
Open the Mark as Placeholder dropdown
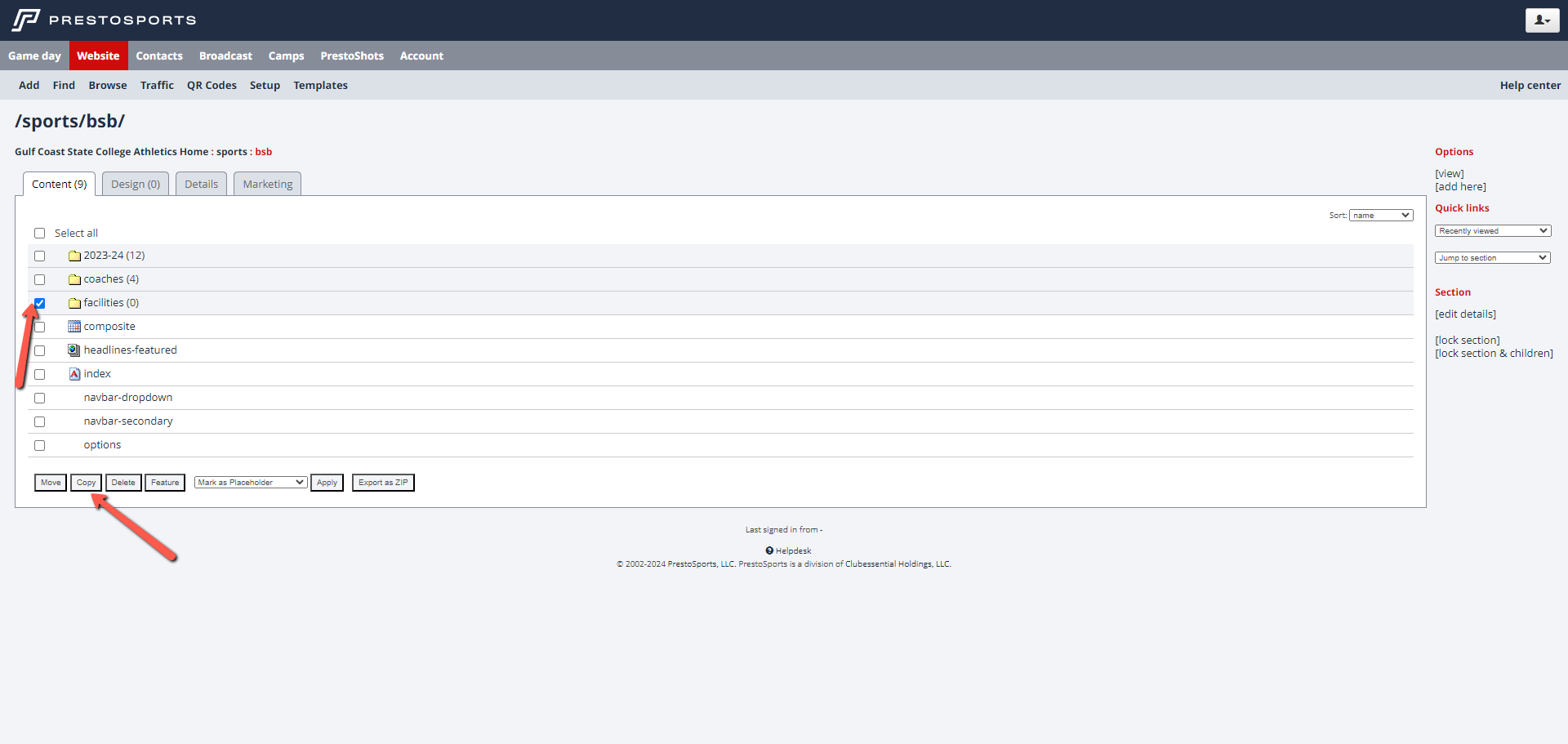[x=251, y=483]
